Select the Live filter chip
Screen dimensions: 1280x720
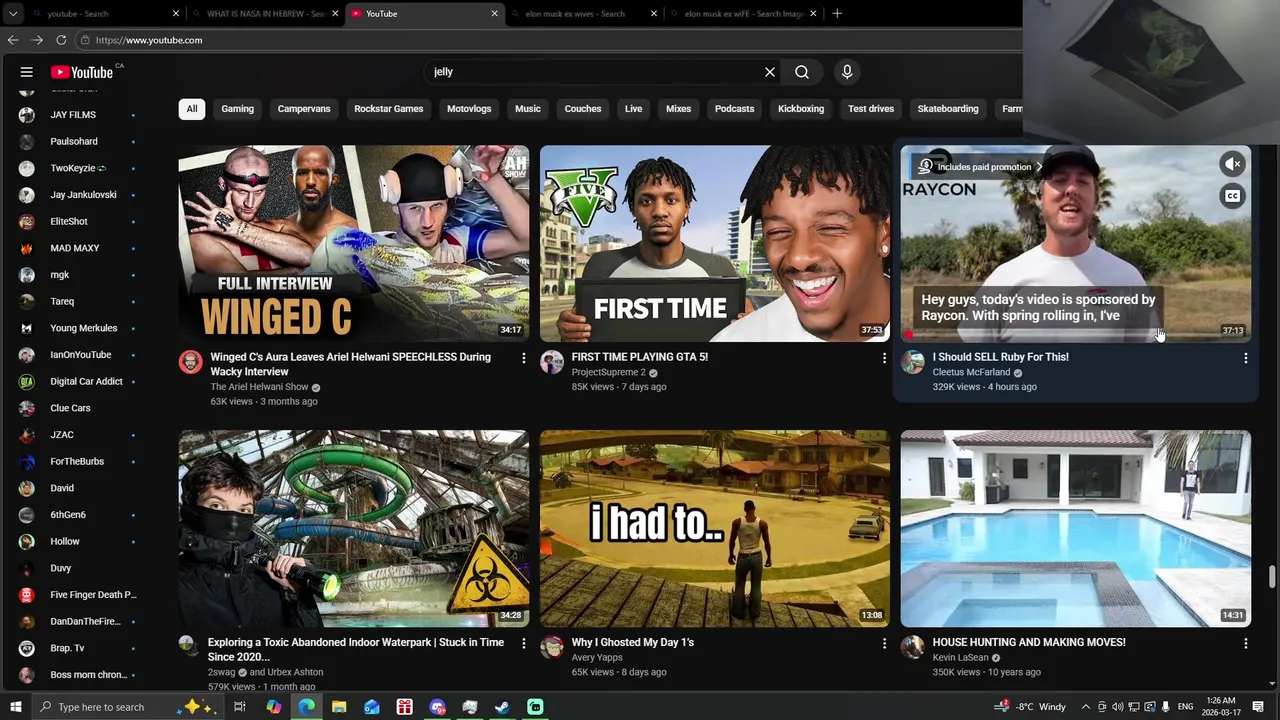coord(634,109)
